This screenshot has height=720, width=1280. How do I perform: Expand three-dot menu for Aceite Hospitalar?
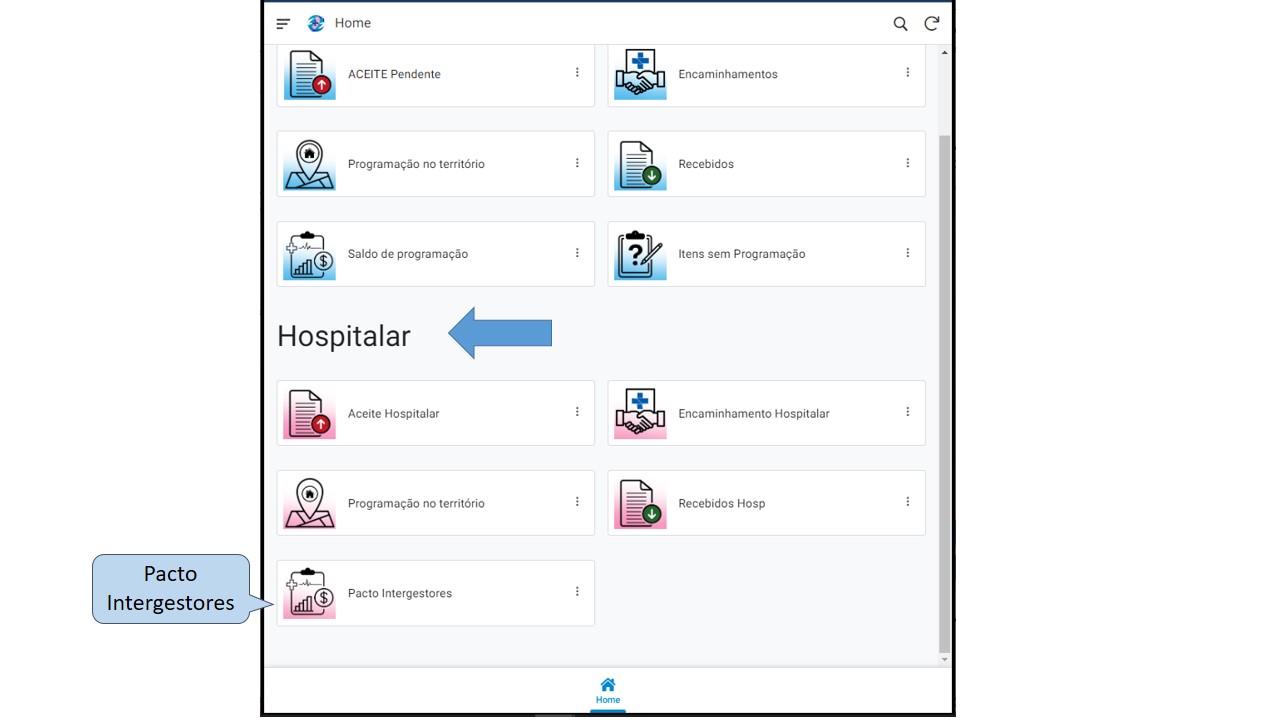pos(577,412)
